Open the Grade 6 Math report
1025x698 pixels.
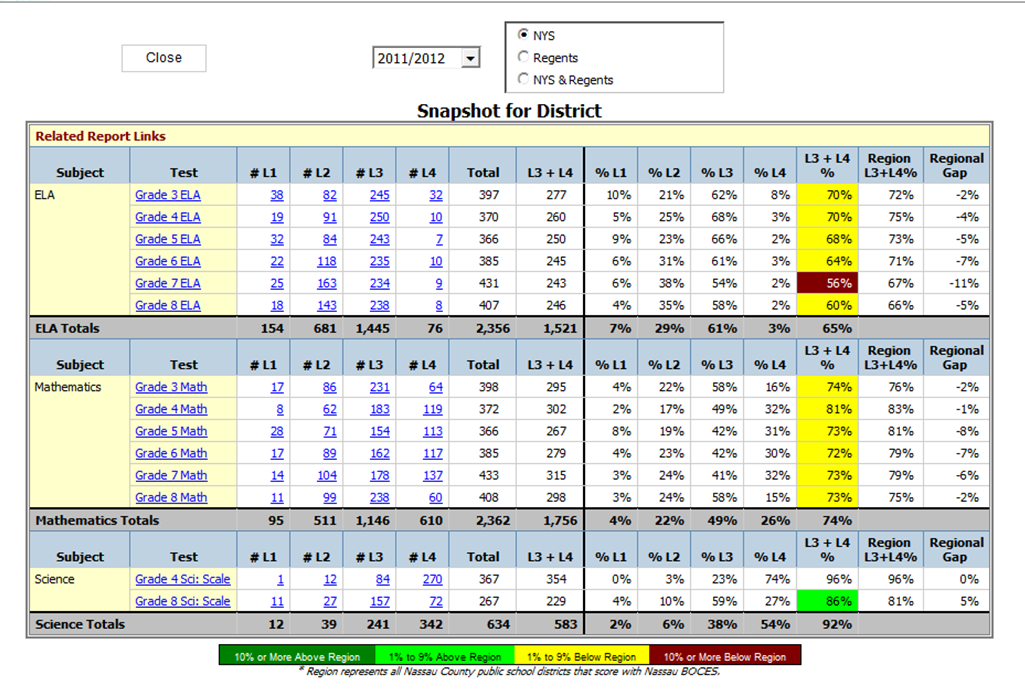coord(171,454)
